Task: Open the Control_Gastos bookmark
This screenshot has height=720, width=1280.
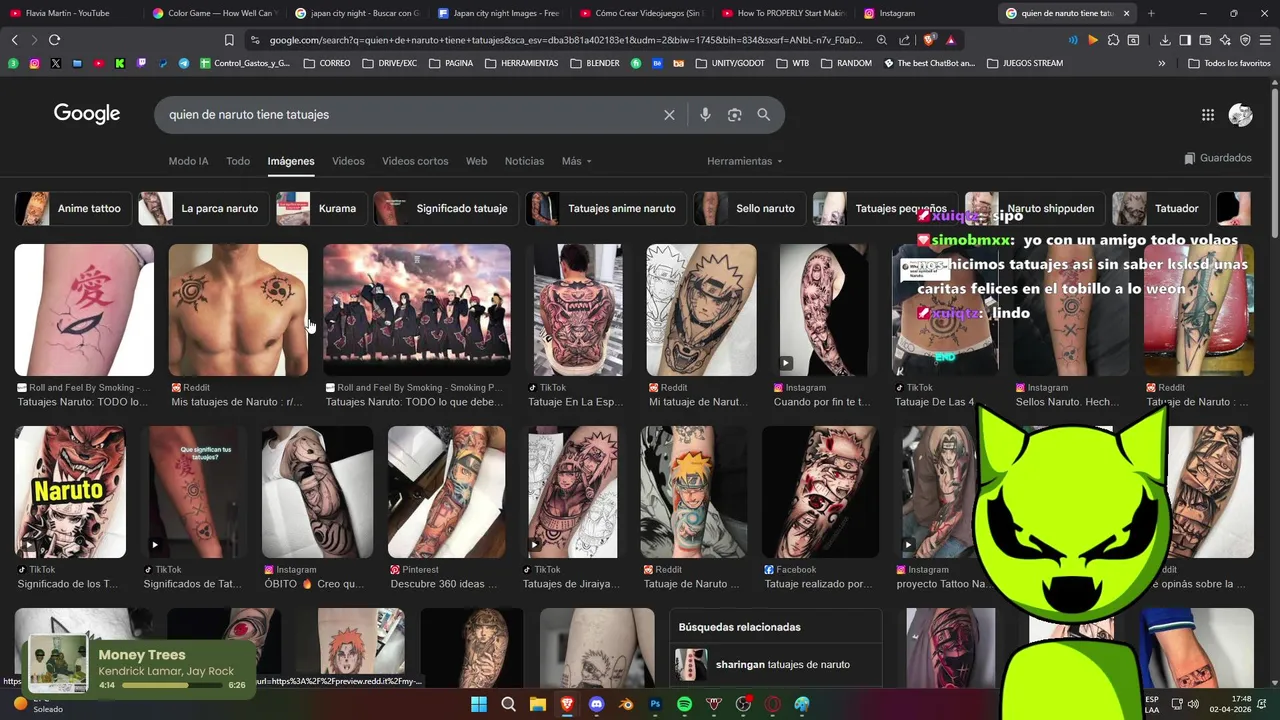Action: pyautogui.click(x=245, y=63)
